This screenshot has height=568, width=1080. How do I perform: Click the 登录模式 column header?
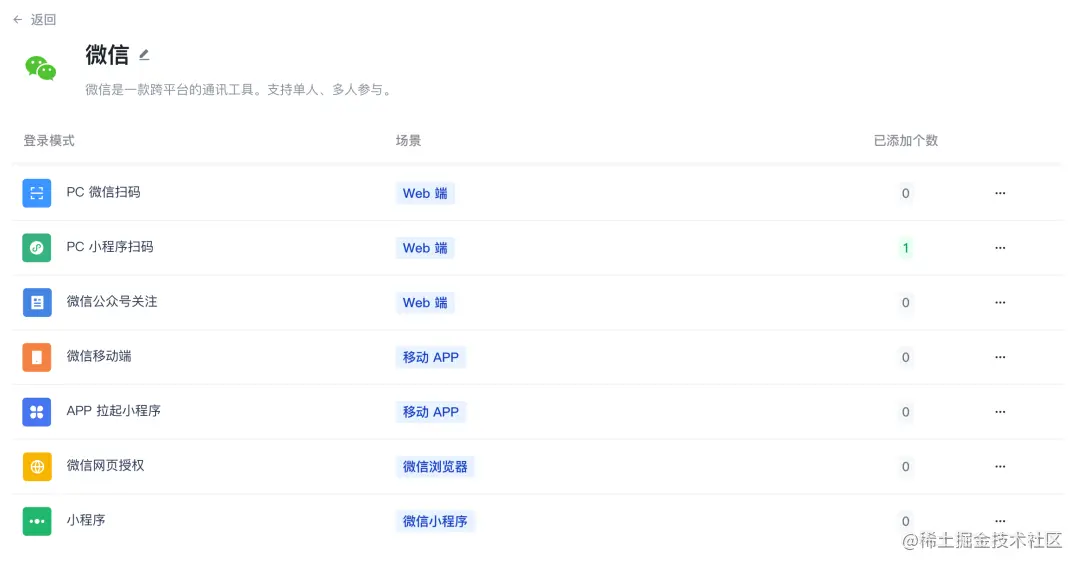pos(49,140)
